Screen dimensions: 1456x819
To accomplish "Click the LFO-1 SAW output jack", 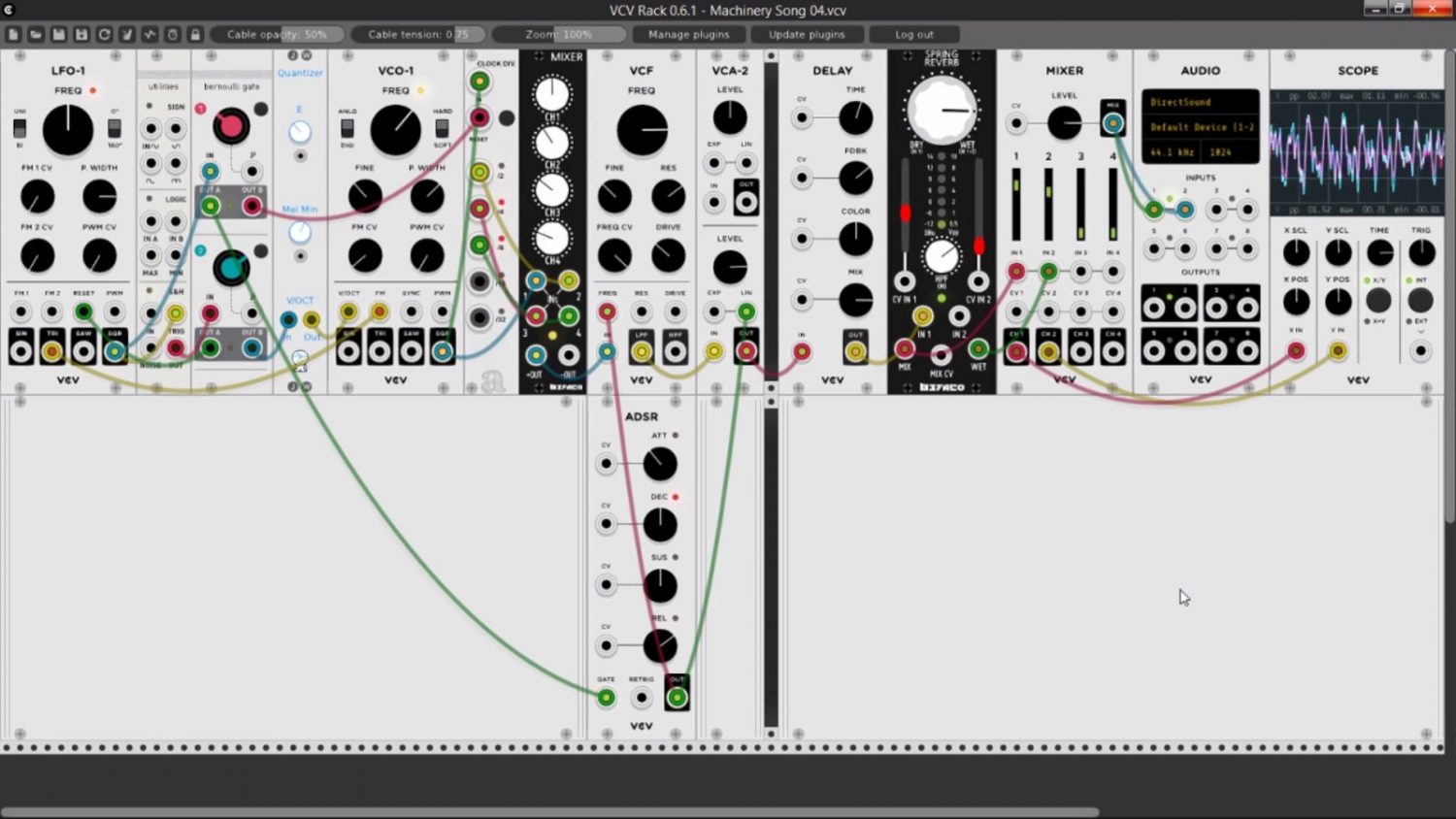I will coord(83,350).
